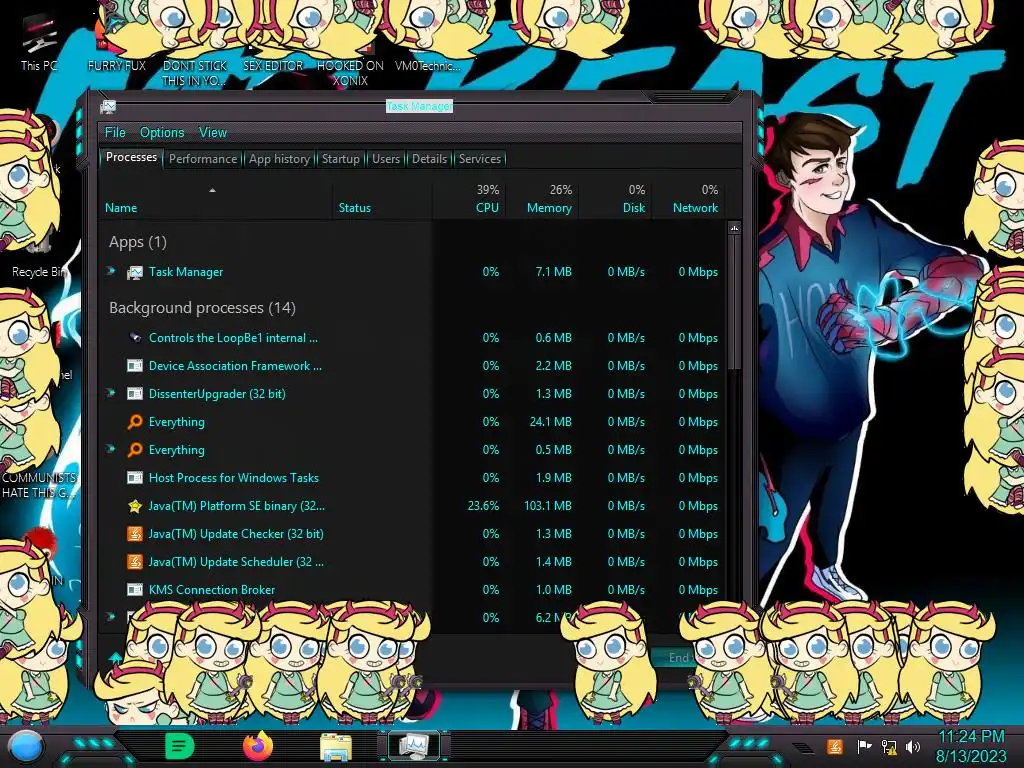
Task: Click Java Platform SE binary star icon
Action: pos(135,505)
